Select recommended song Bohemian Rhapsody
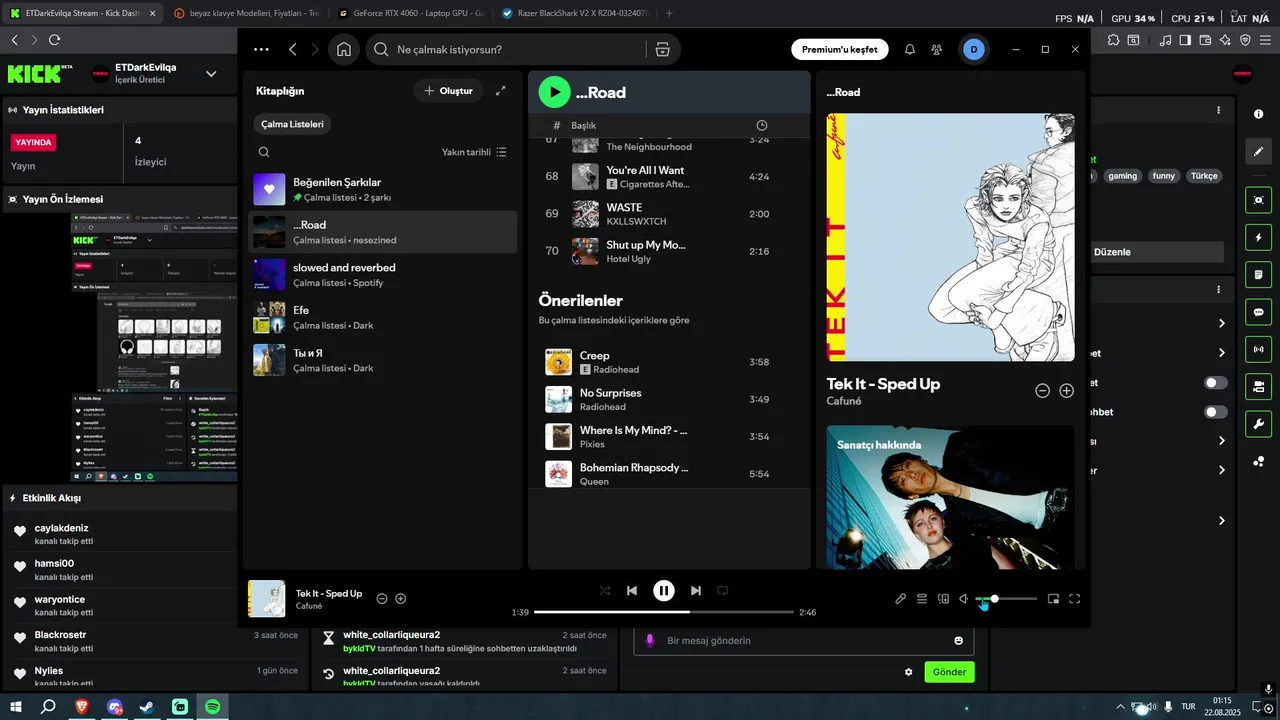 [x=669, y=474]
